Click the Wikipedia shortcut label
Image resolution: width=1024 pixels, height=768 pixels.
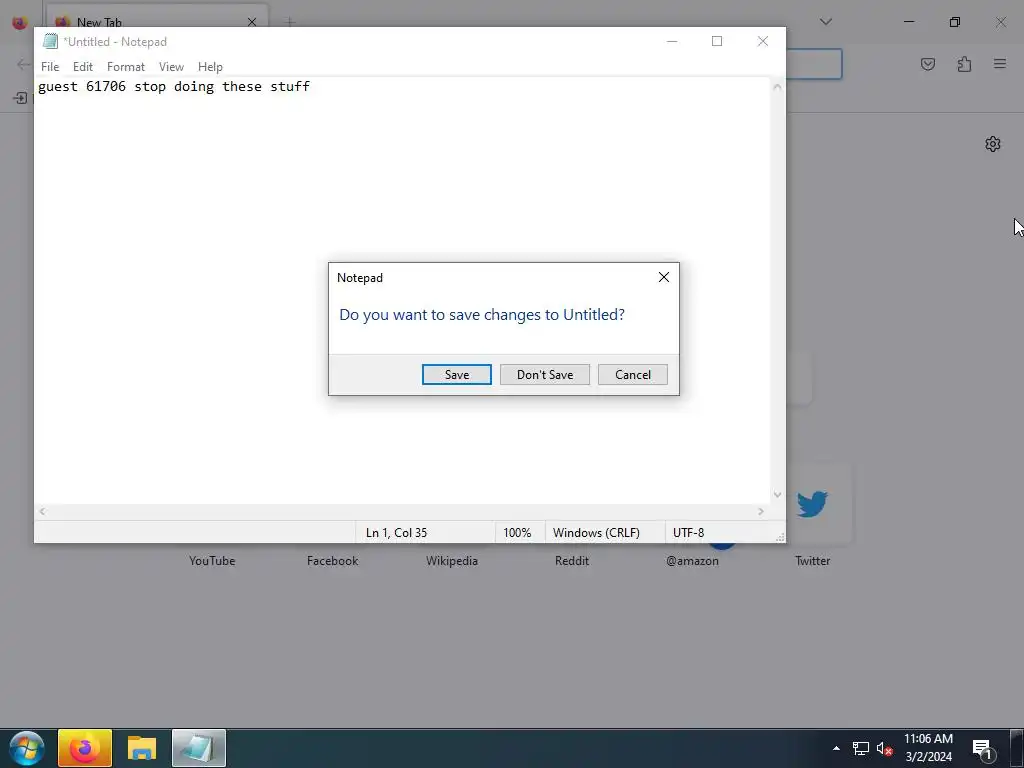[x=452, y=560]
